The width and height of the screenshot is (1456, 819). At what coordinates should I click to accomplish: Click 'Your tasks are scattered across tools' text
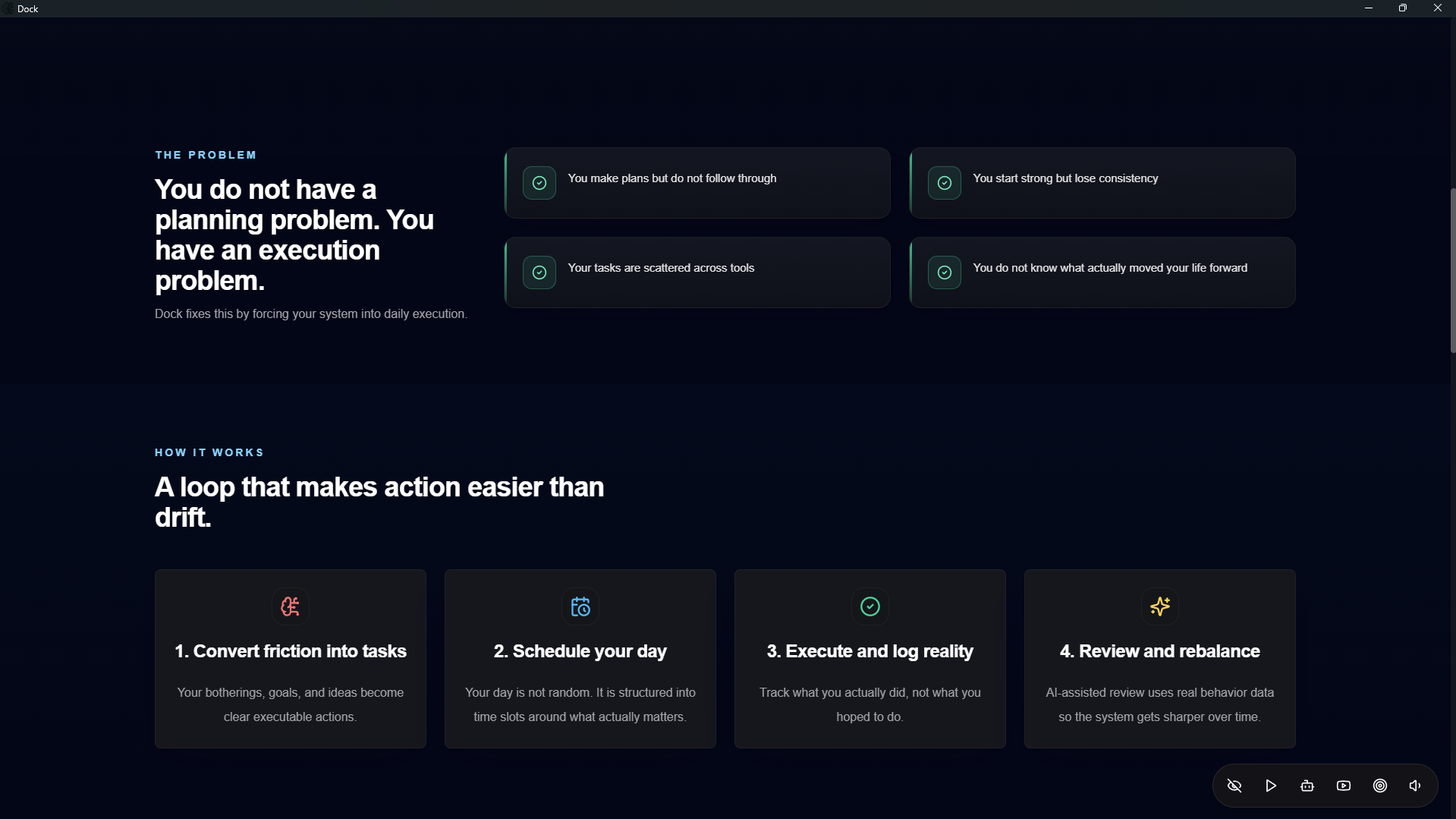[x=661, y=268]
